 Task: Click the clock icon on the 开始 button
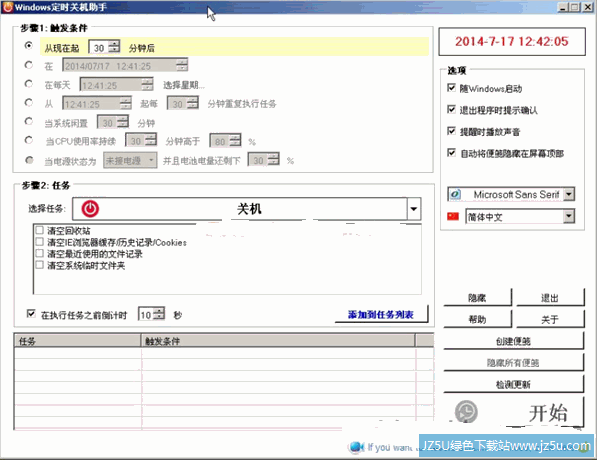coord(466,412)
